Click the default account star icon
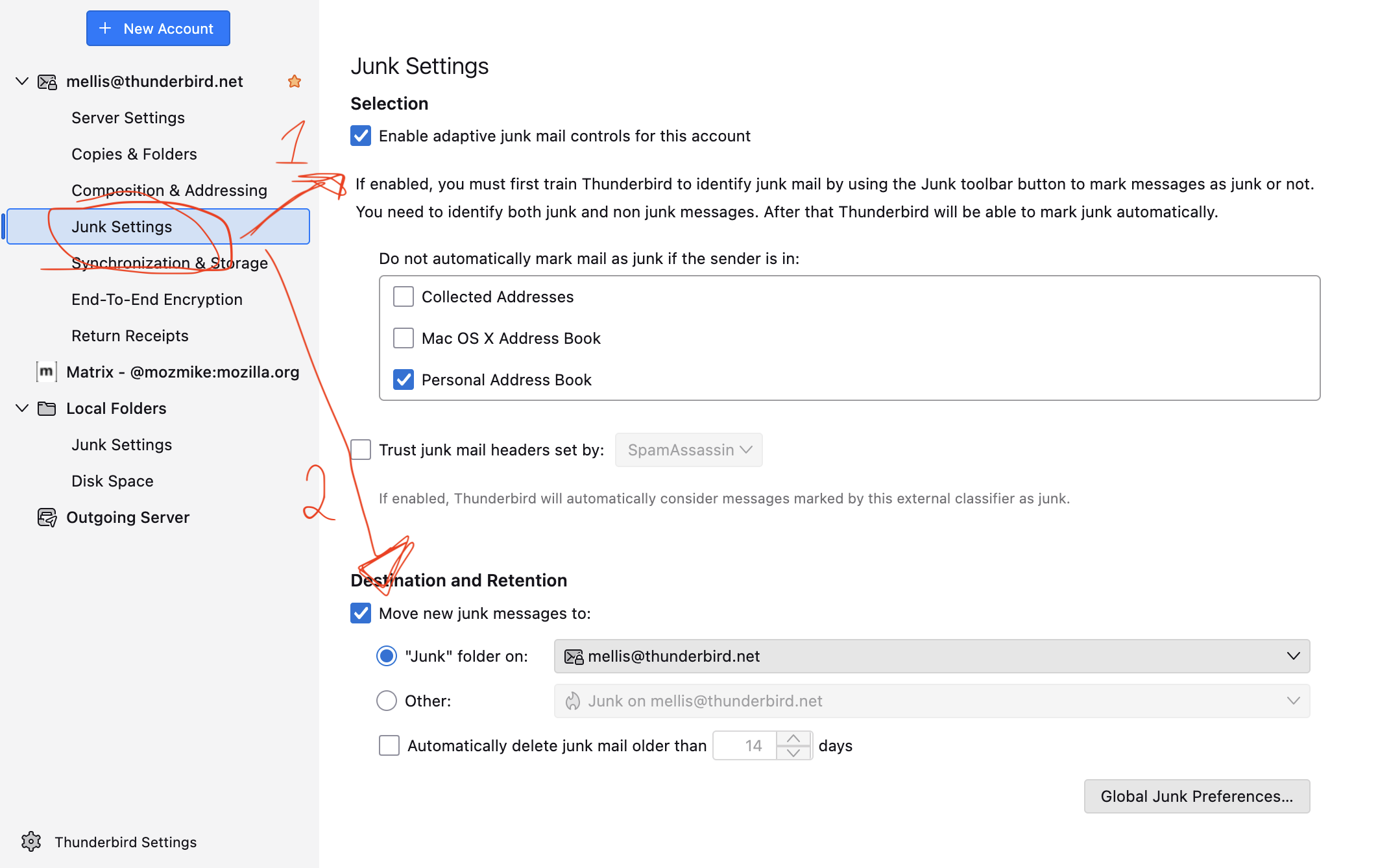The image size is (1378, 868). click(295, 82)
